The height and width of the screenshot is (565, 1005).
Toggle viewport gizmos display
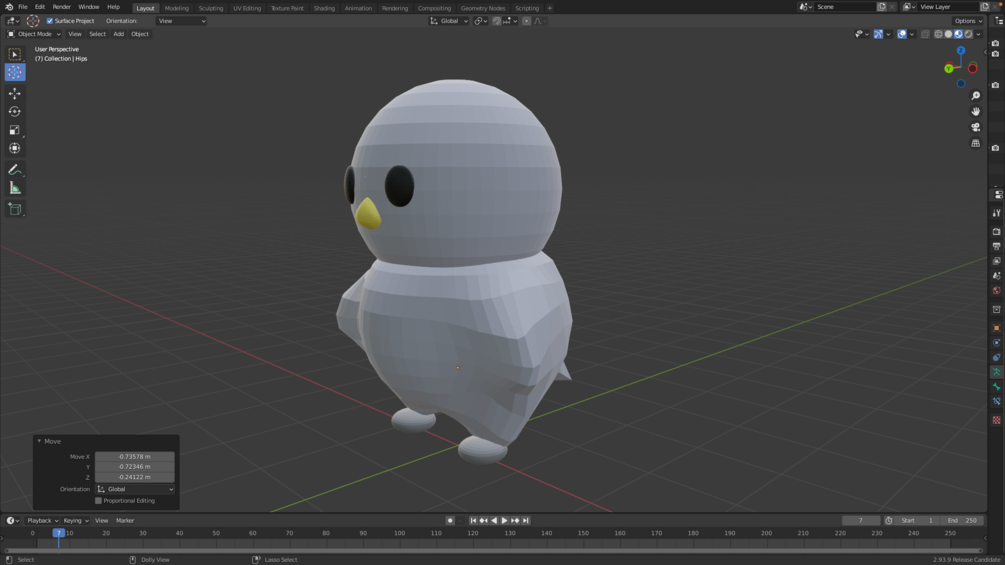click(x=878, y=34)
